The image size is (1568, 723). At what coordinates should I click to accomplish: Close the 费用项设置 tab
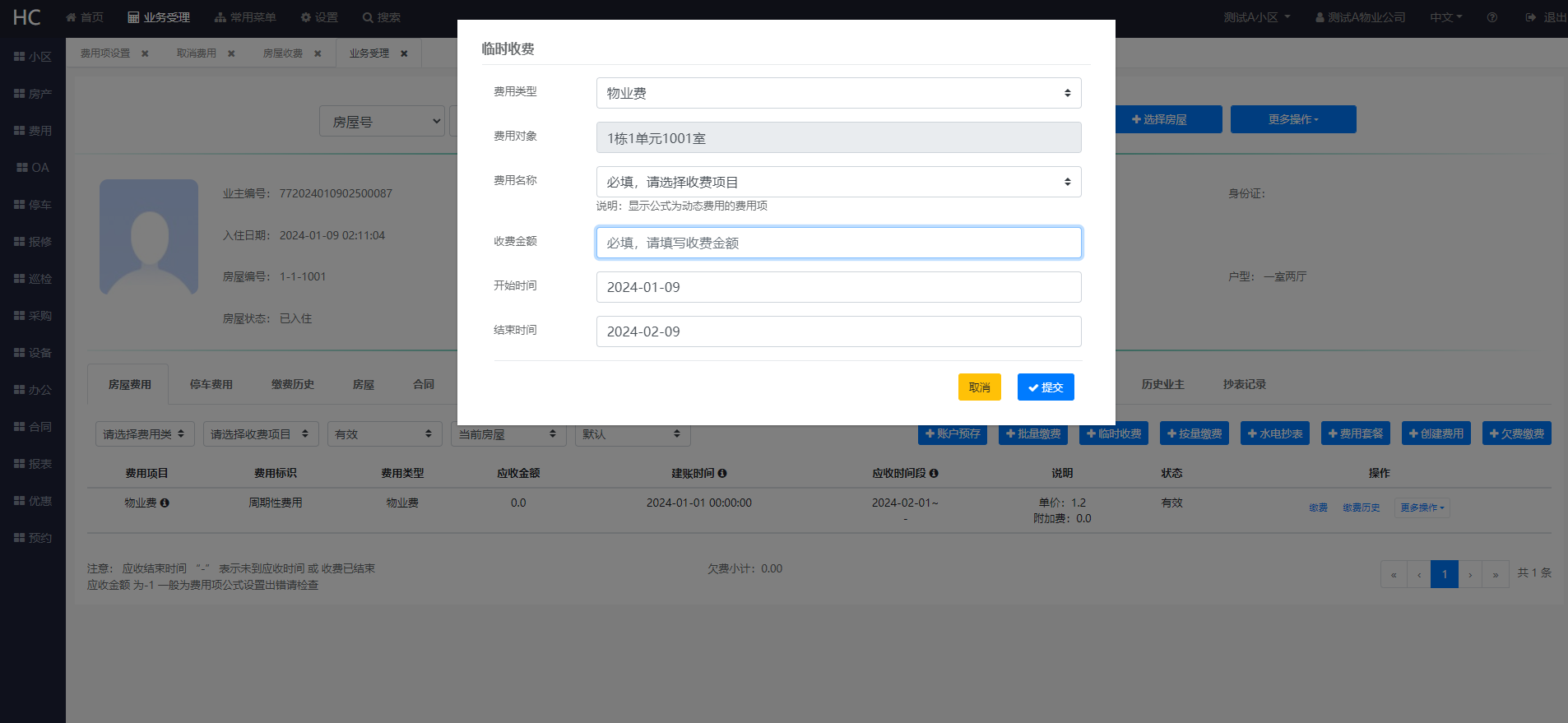click(x=145, y=53)
